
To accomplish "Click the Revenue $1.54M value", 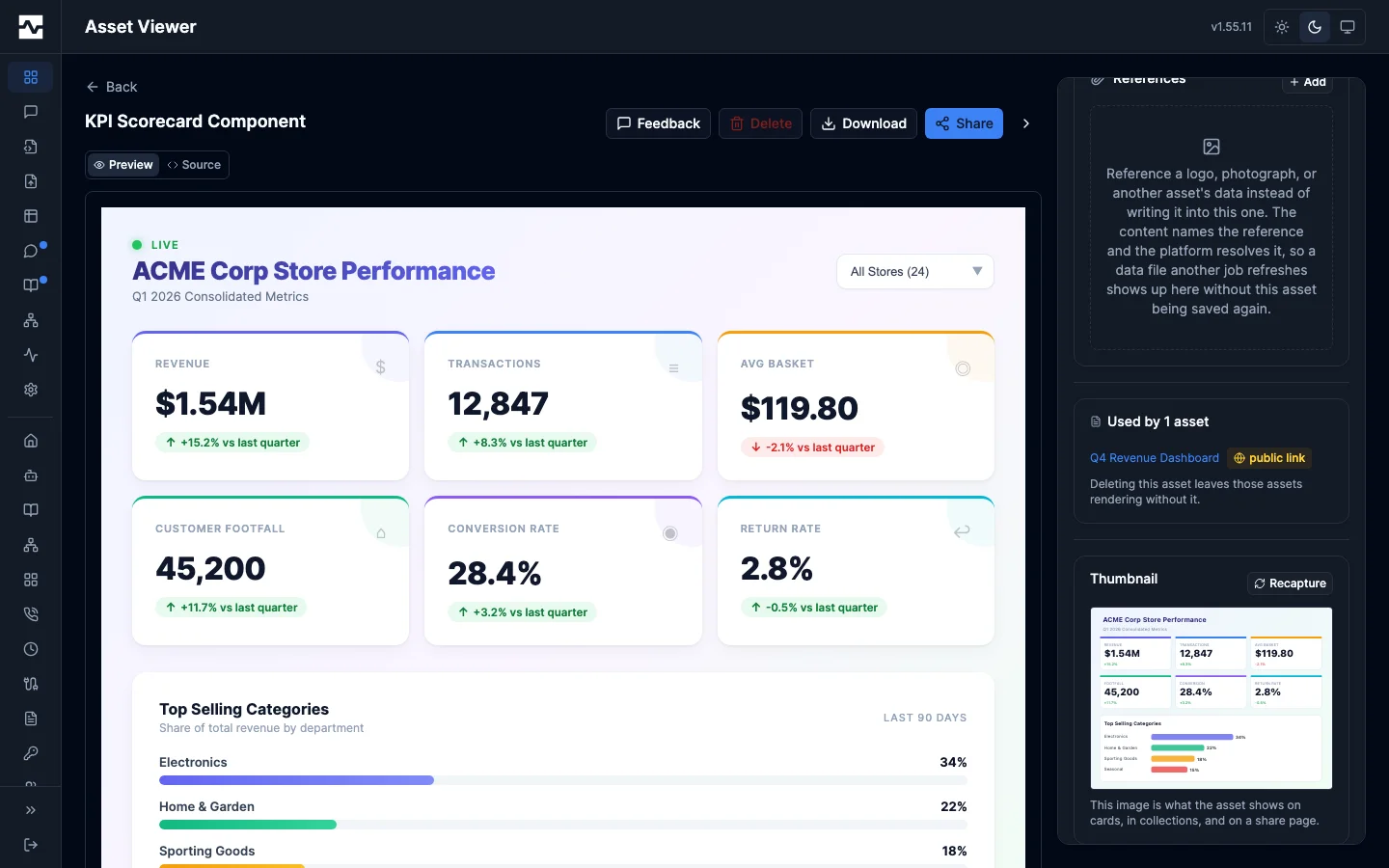I will pos(211,404).
